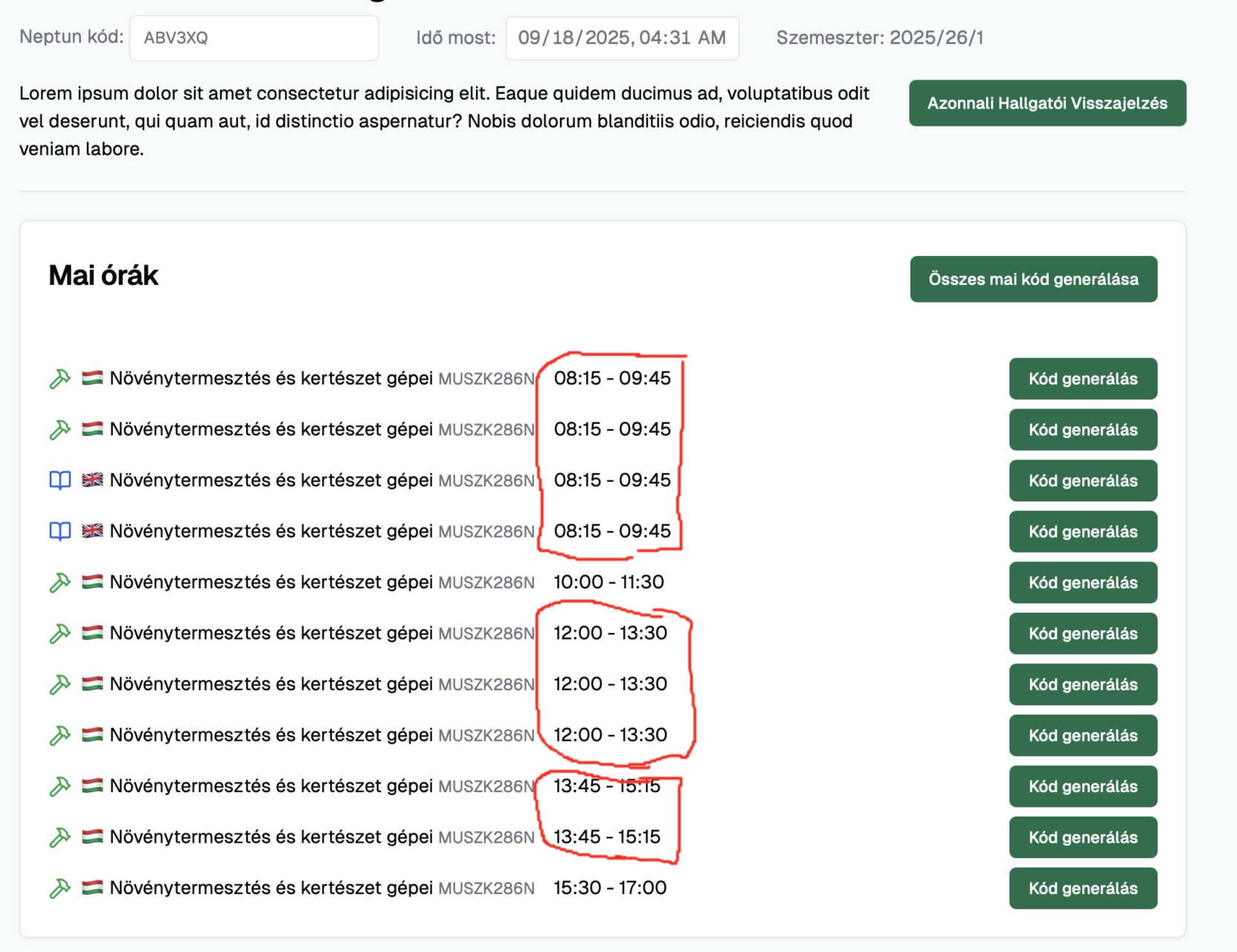Click the book icon in the fourth class row

tap(60, 531)
